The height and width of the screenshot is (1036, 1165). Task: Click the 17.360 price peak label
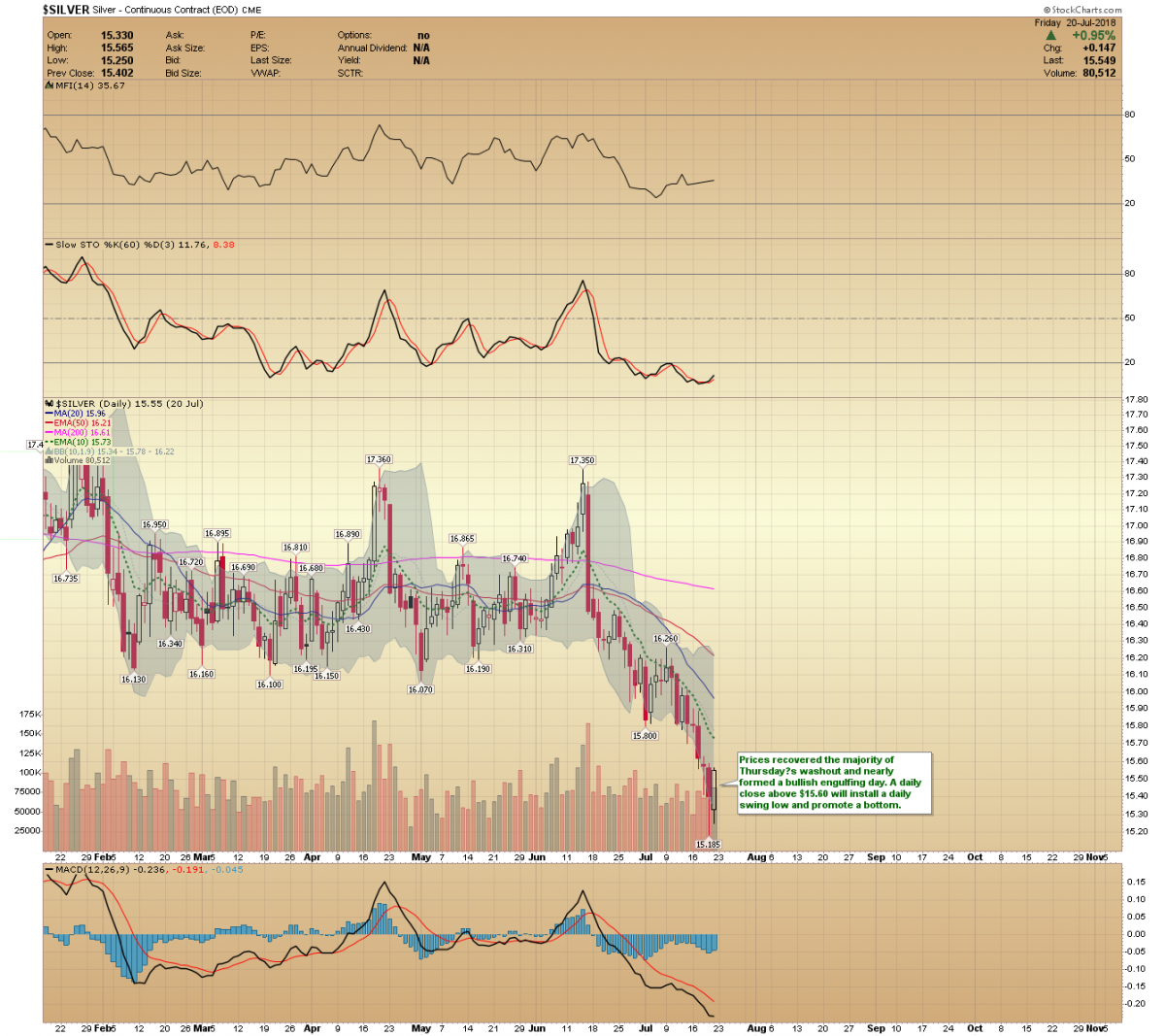click(378, 459)
